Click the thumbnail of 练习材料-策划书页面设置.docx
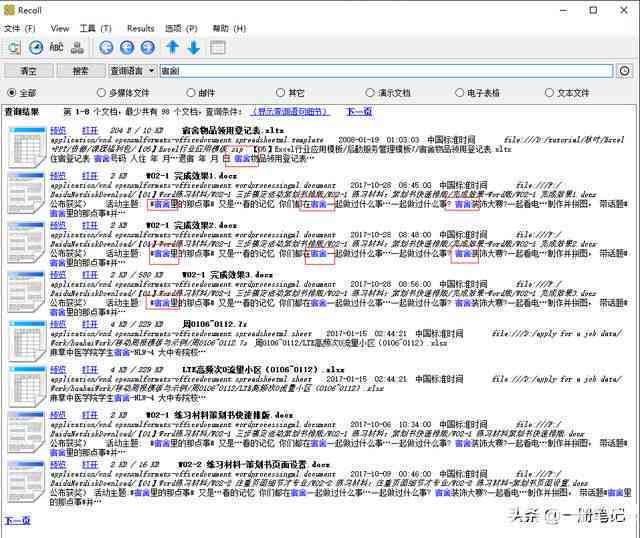 click(27, 481)
